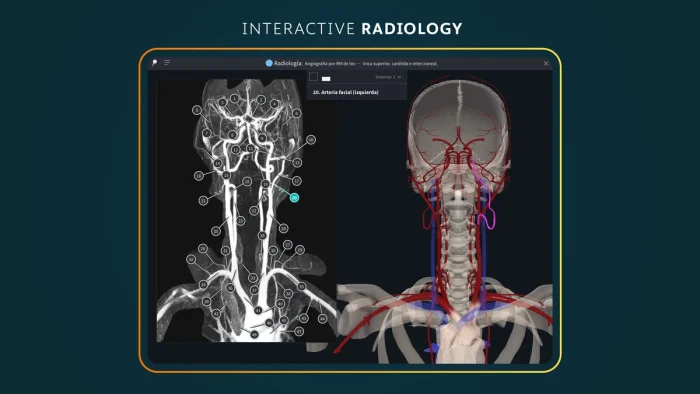Click the angiography study title text
The image size is (700, 394).
pos(371,63)
